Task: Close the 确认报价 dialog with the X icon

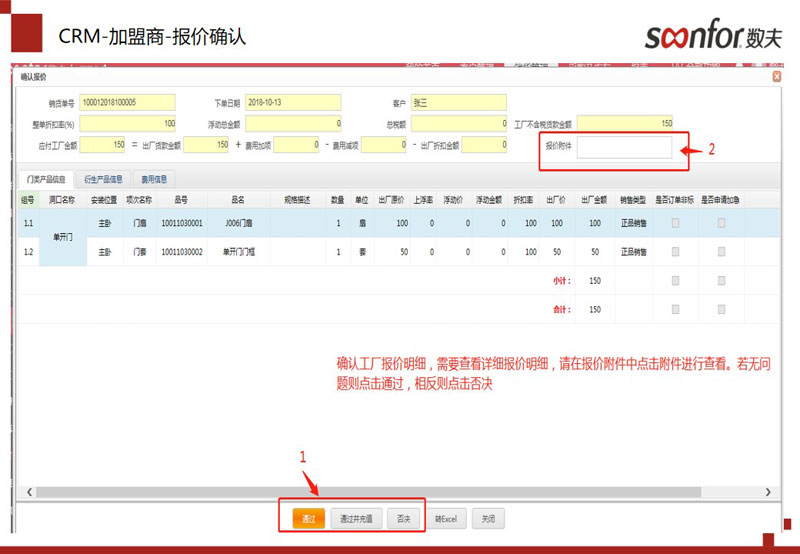Action: [x=776, y=76]
